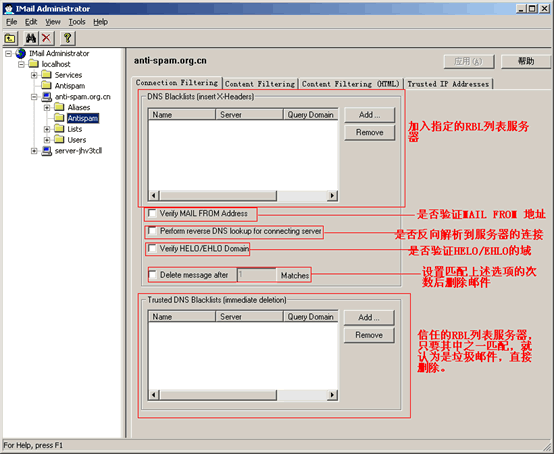
Task: Click the red X delete toolbar icon
Action: point(46,38)
